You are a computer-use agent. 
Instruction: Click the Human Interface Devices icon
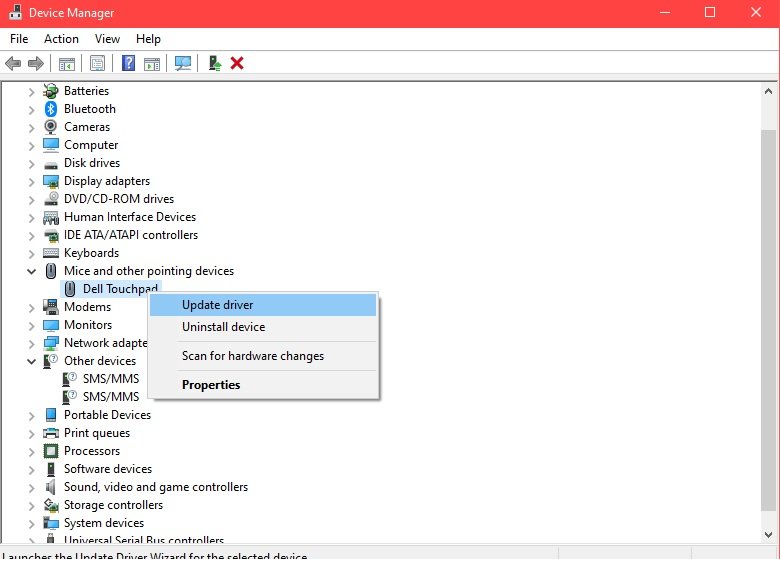(x=51, y=217)
